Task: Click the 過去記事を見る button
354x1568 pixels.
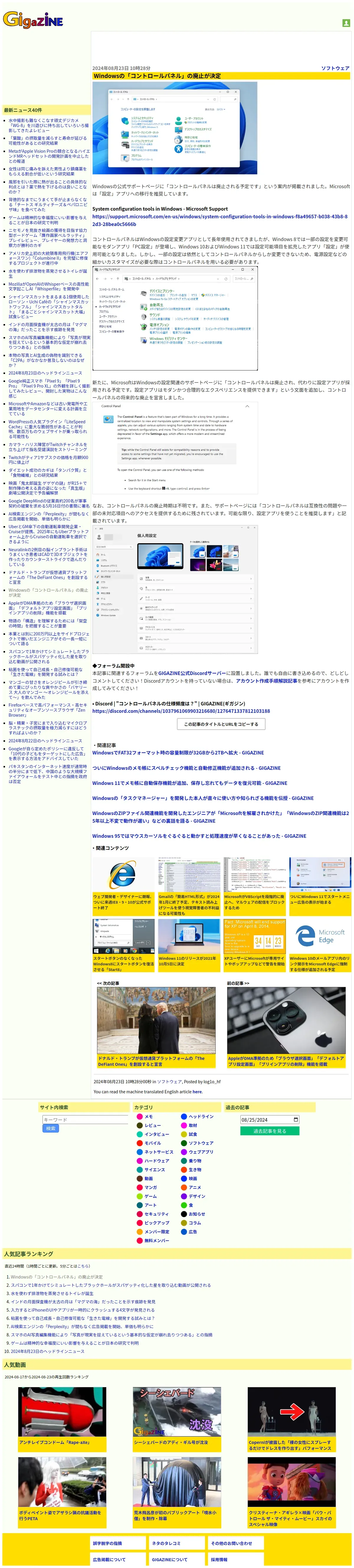Action: (269, 1131)
